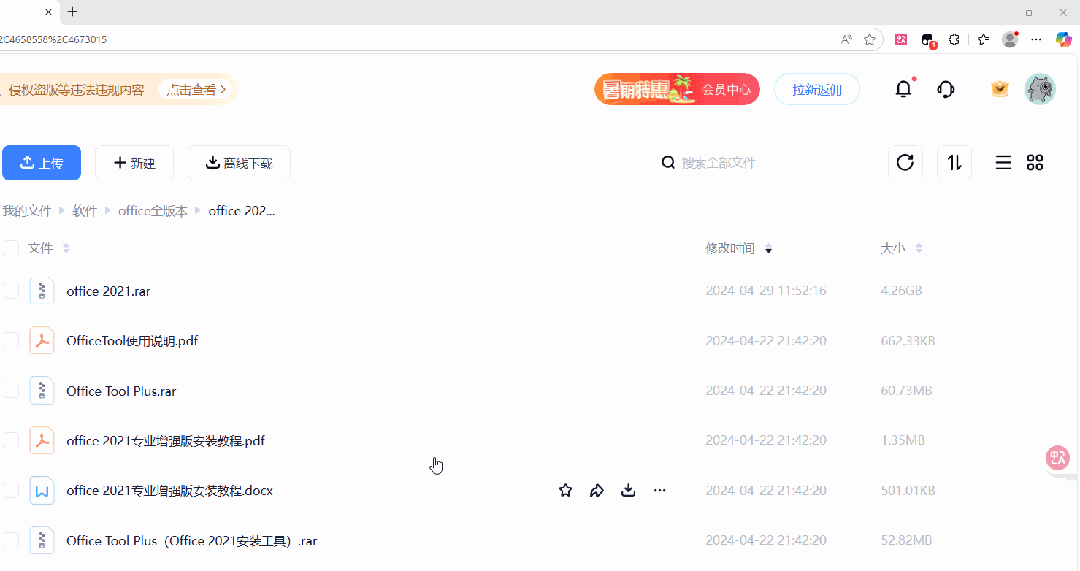This screenshot has height=571, width=1080.
Task: Toggle the select-all files checkbox
Action: 10,248
